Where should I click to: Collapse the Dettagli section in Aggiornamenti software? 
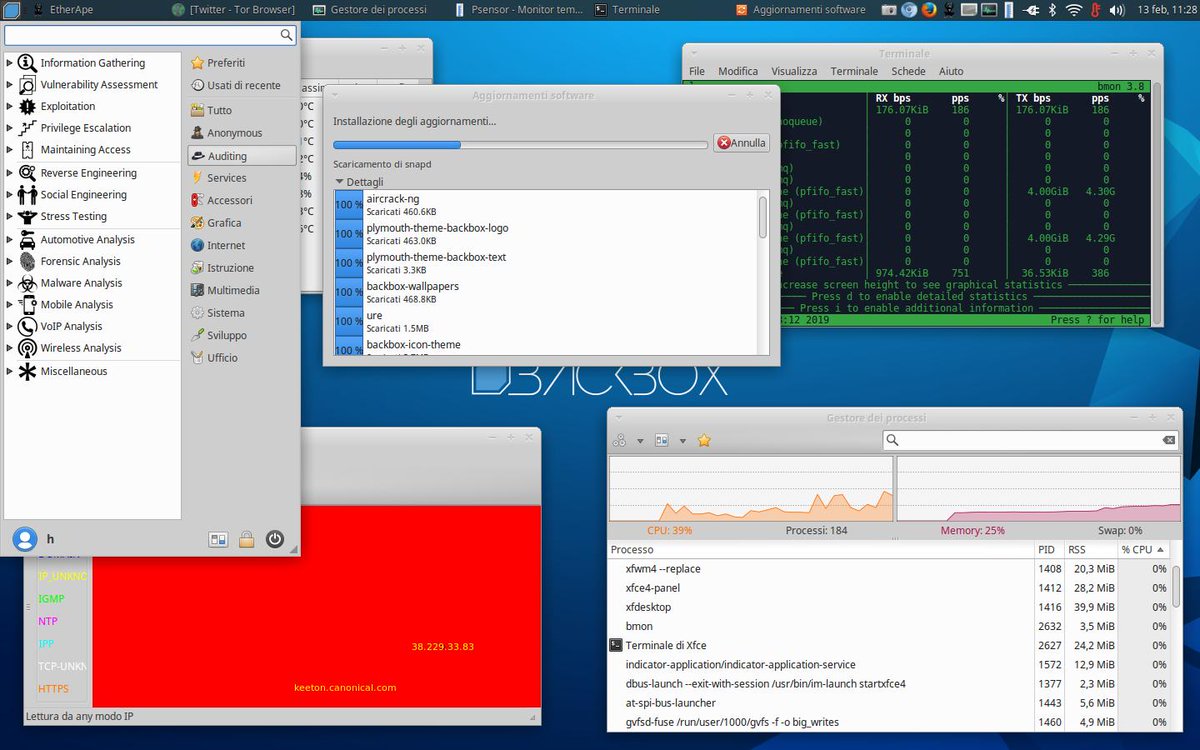click(341, 182)
